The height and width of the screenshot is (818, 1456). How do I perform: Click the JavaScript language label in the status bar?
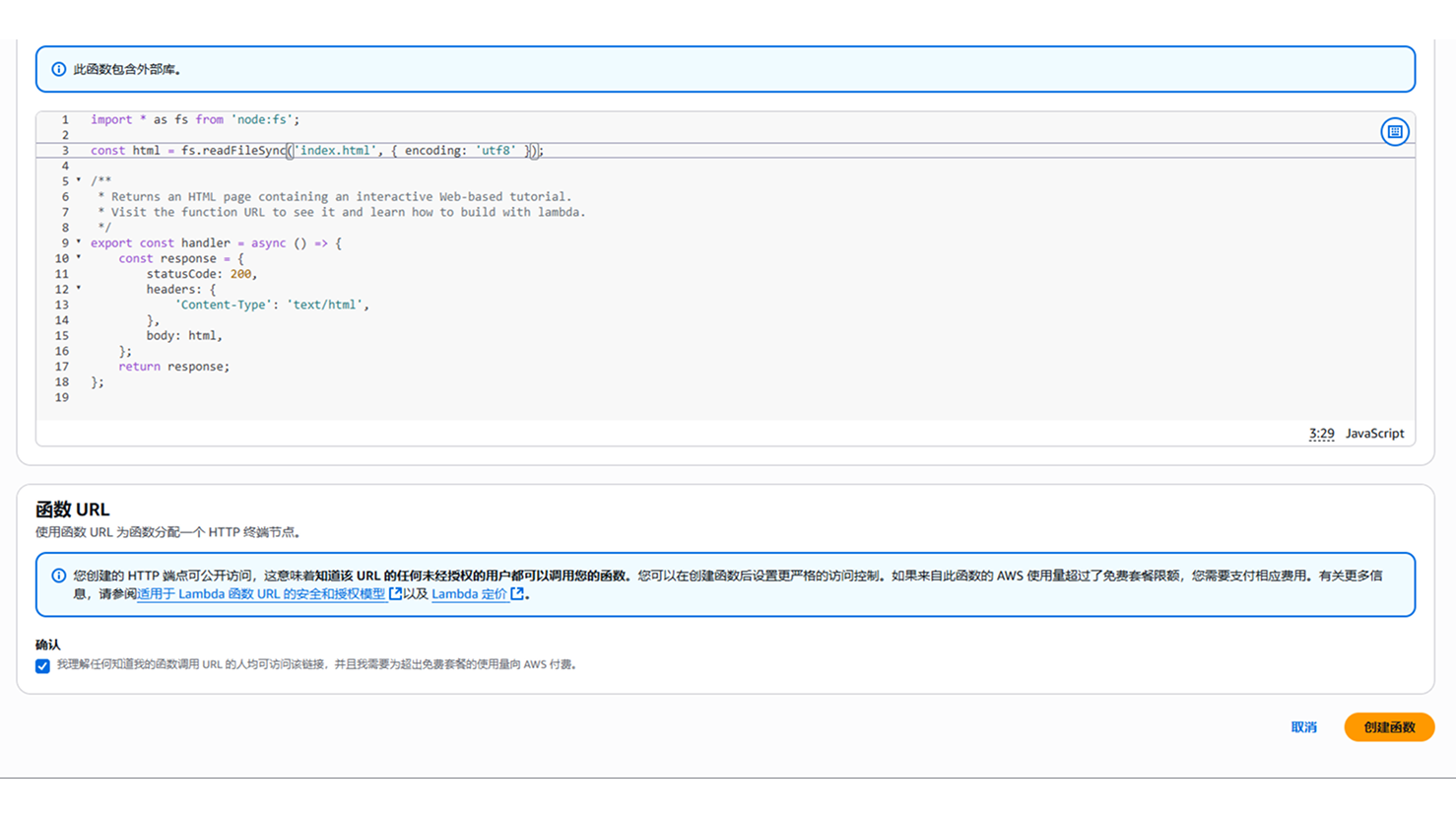pyautogui.click(x=1374, y=434)
